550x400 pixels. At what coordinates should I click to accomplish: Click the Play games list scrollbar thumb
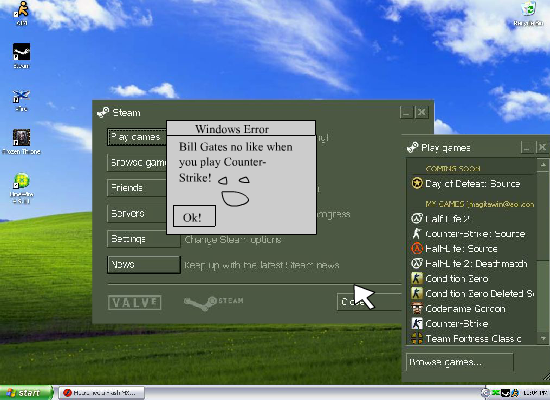click(x=543, y=216)
